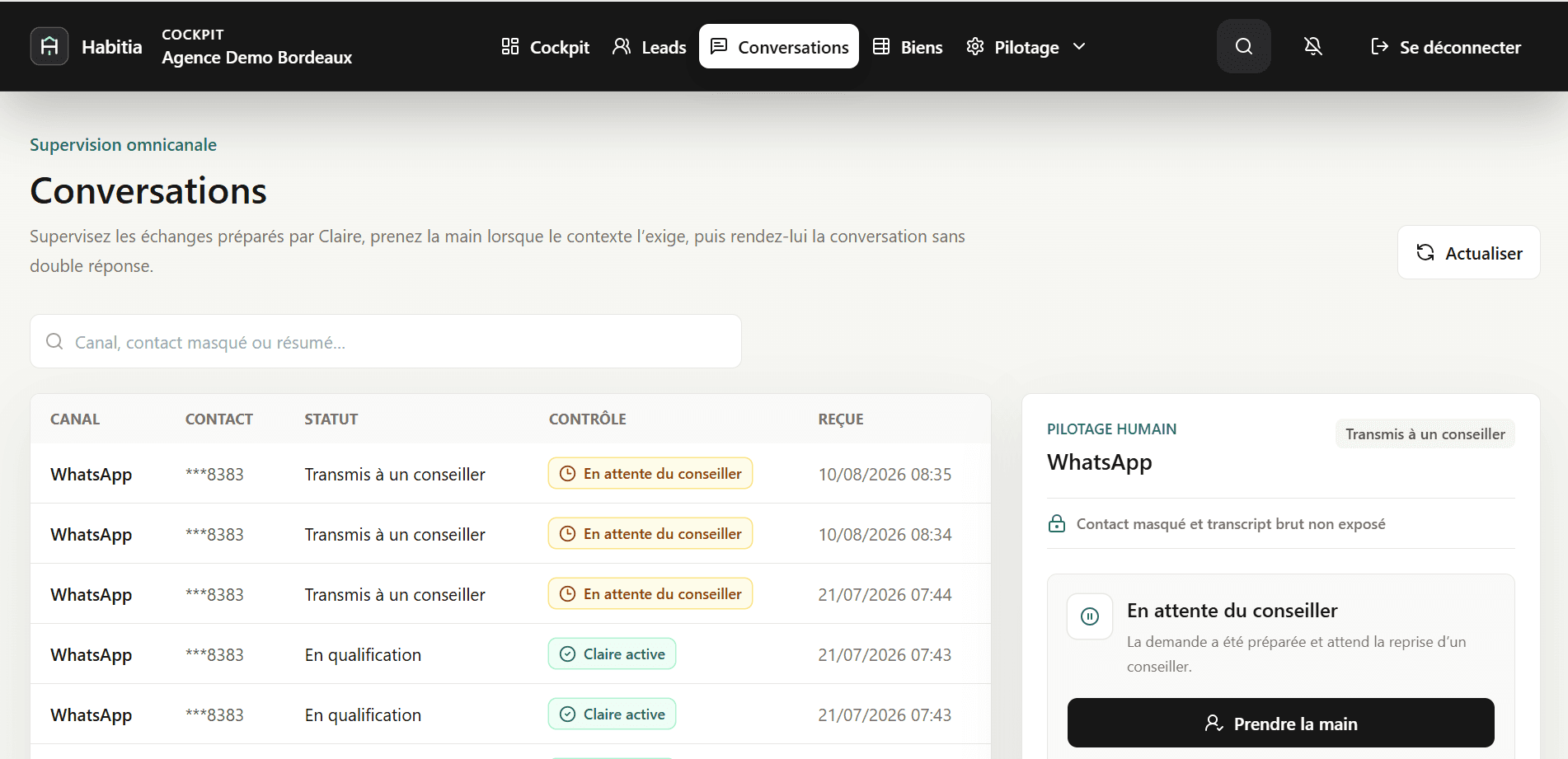Click the Pilotage gear icon
1568x759 pixels.
tap(975, 46)
